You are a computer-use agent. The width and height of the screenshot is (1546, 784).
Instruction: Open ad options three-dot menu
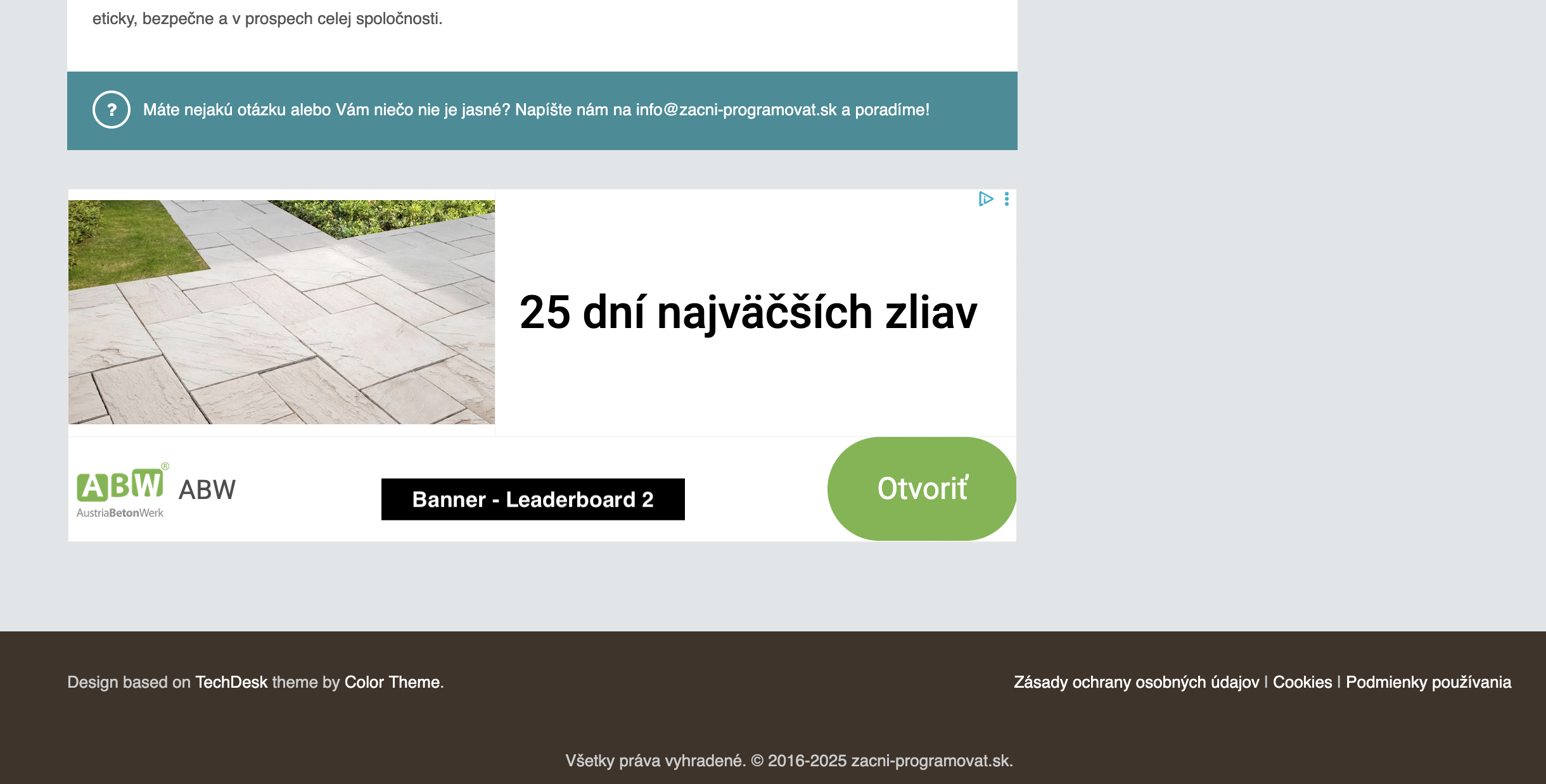tap(1007, 199)
